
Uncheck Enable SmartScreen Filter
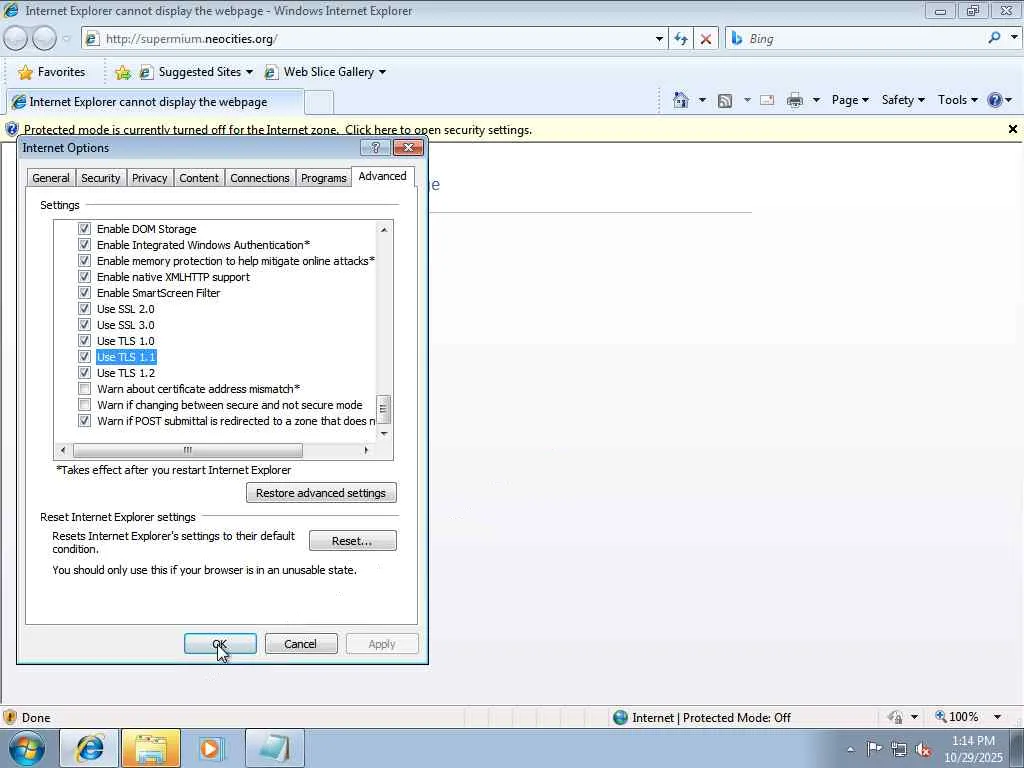(x=84, y=293)
